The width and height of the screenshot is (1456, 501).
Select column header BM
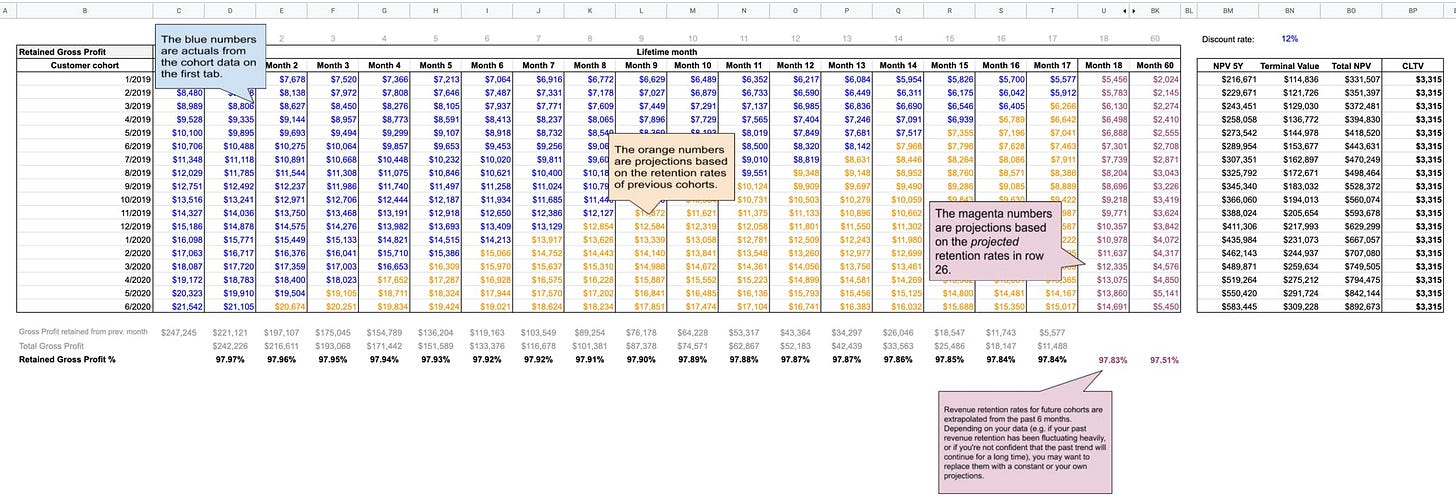tap(1228, 9)
